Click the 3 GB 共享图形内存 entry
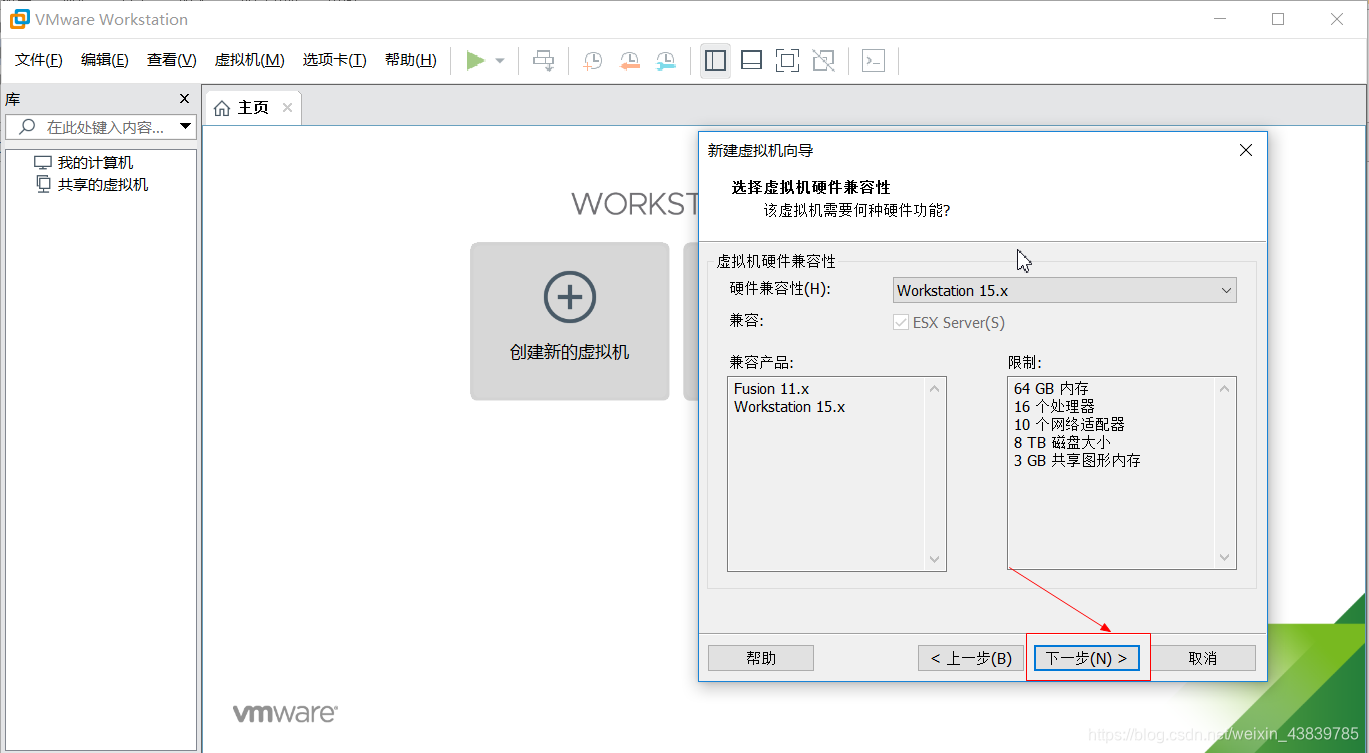This screenshot has height=753, width=1369. 1077,461
